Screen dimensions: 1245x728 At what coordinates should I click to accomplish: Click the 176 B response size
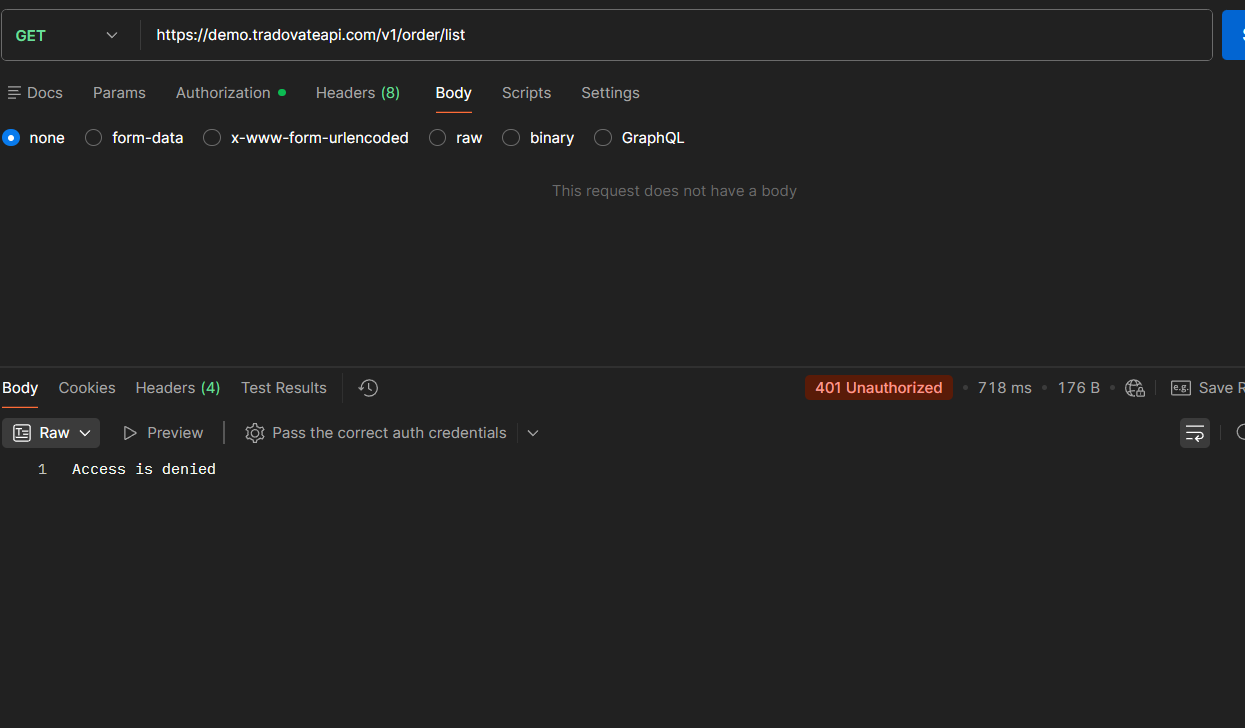coord(1078,388)
